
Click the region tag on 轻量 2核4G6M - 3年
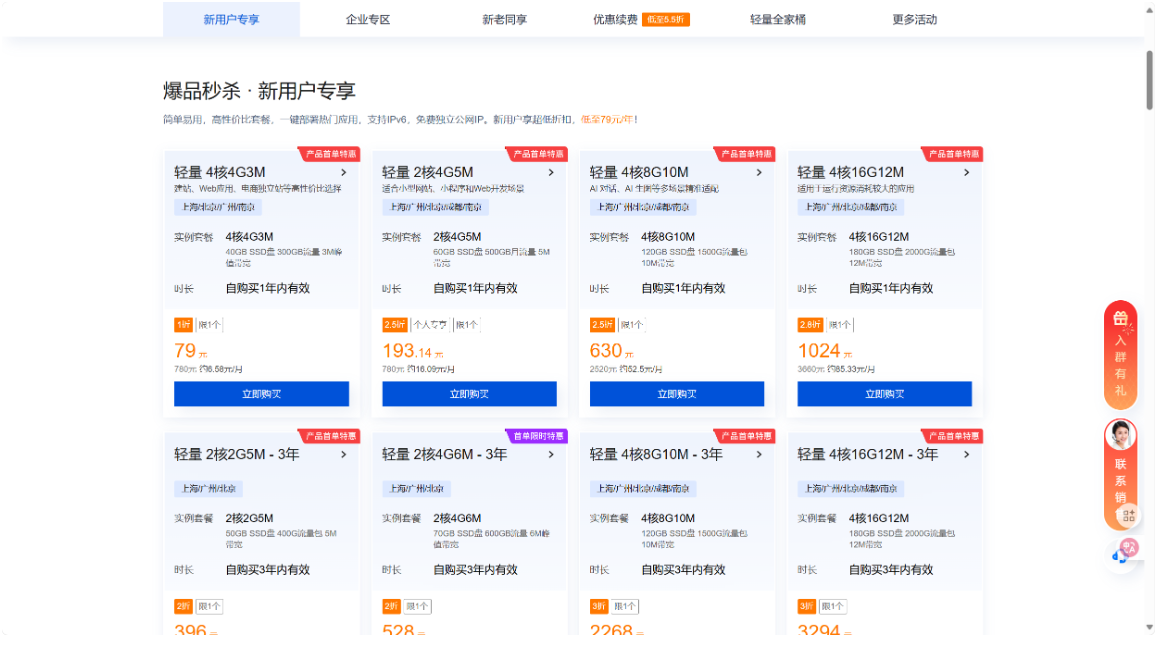click(x=417, y=489)
